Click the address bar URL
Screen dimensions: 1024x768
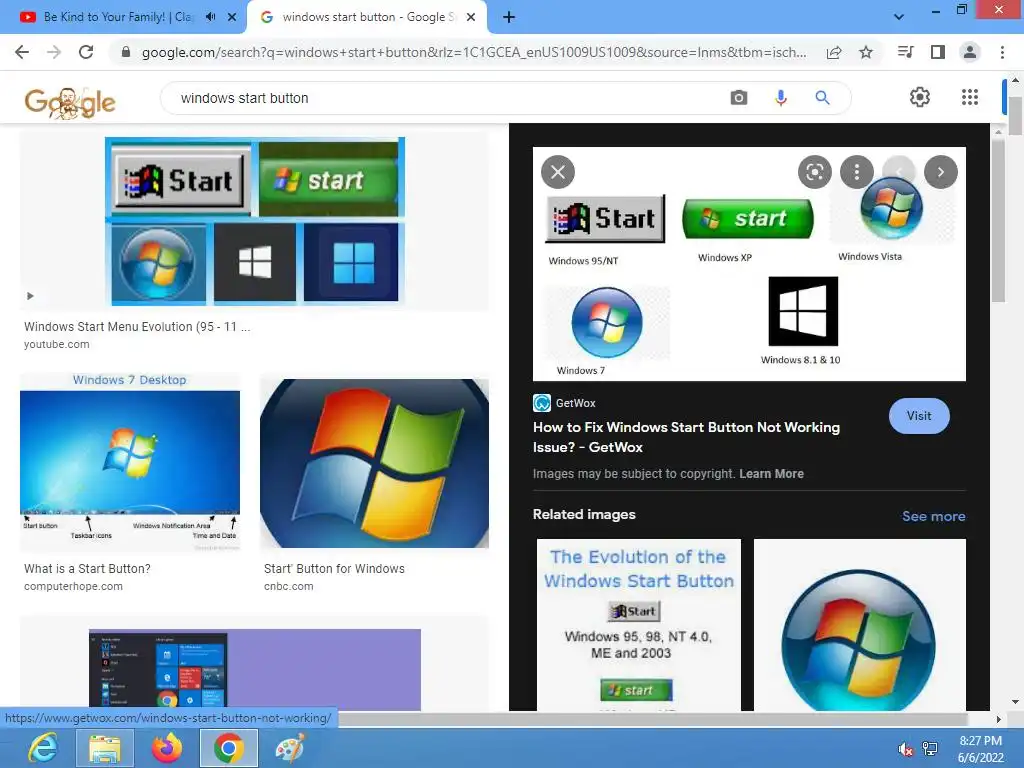point(473,52)
